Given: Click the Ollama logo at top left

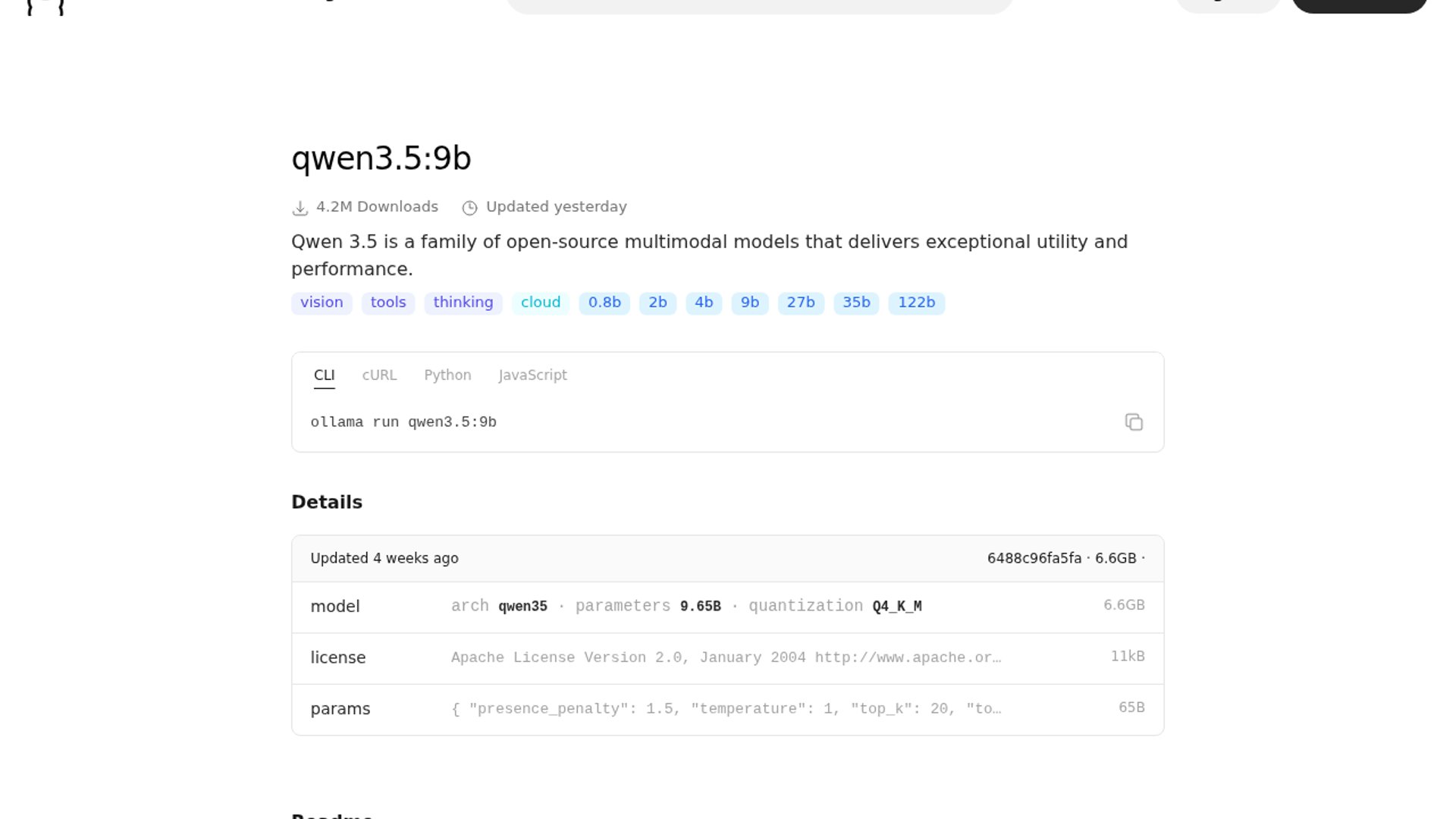Looking at the screenshot, I should [45, 8].
